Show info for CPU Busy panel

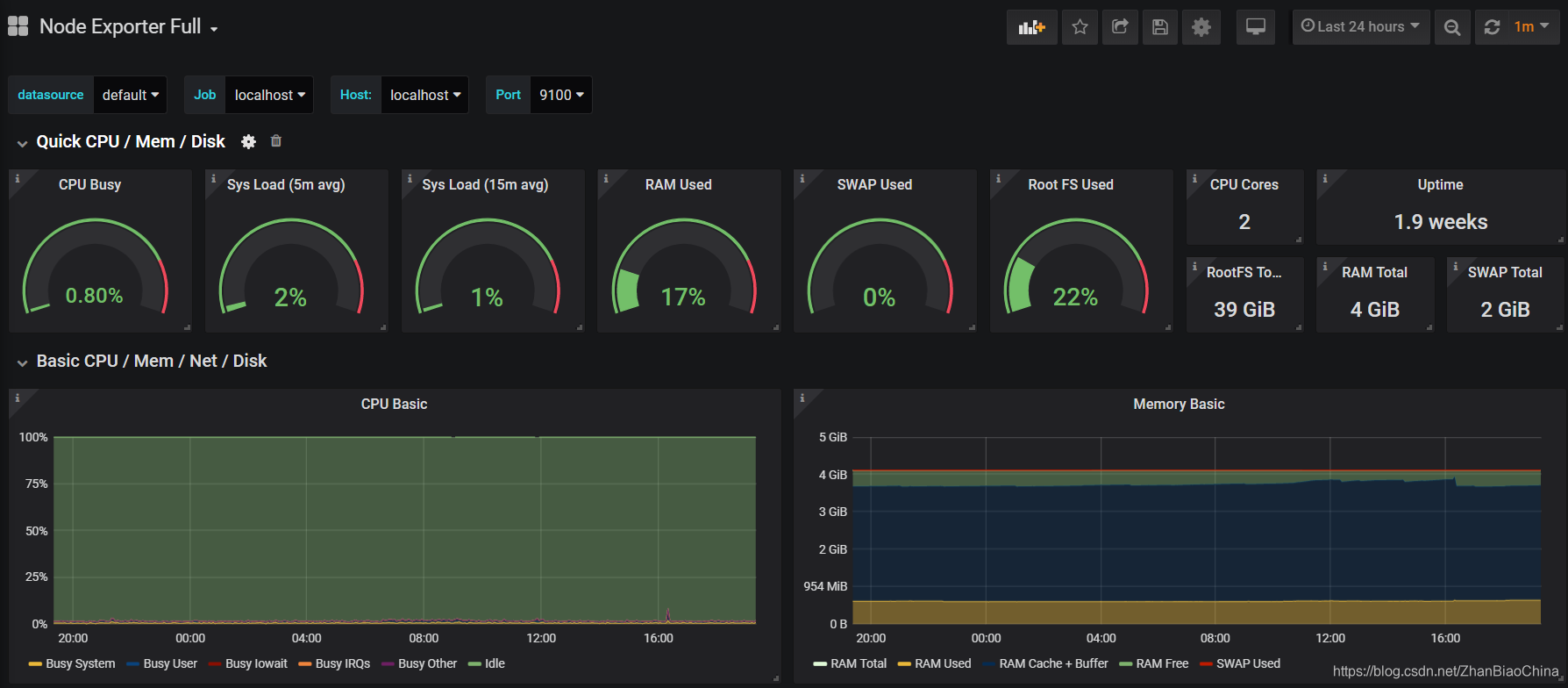(17, 178)
